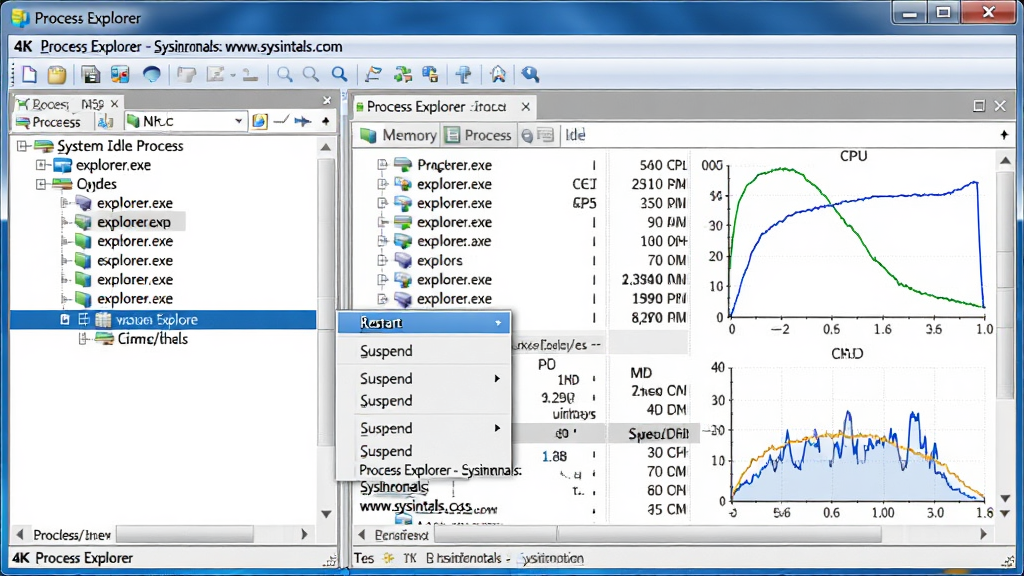
Task: Click the up-arrow icon in left panel toolbar
Action: pos(325,121)
